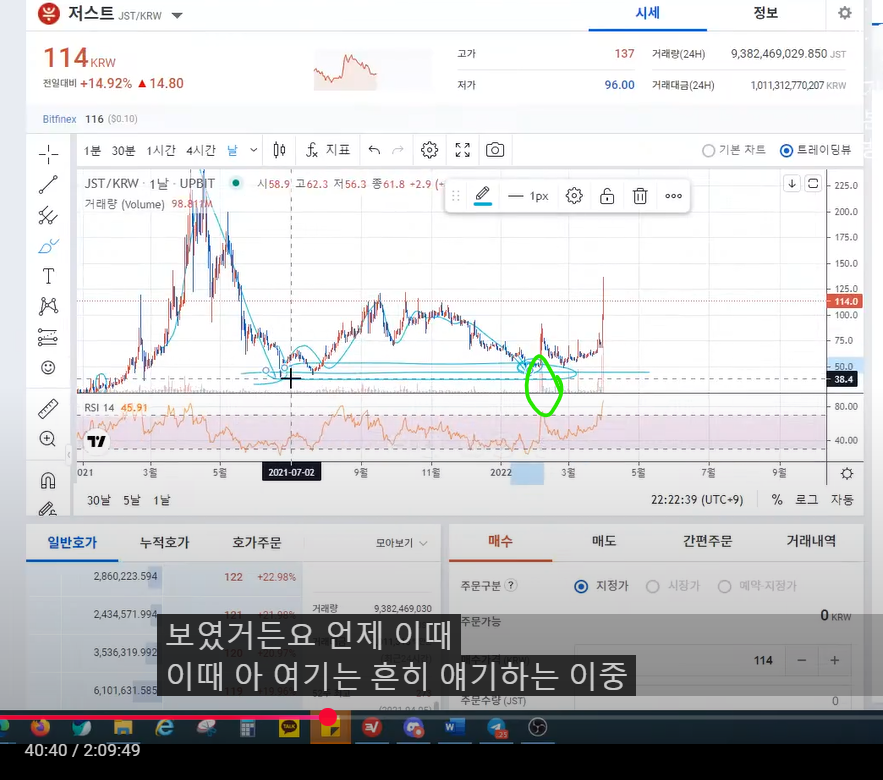The image size is (883, 780).
Task: Switch to the 시세 tab
Action: 648,14
